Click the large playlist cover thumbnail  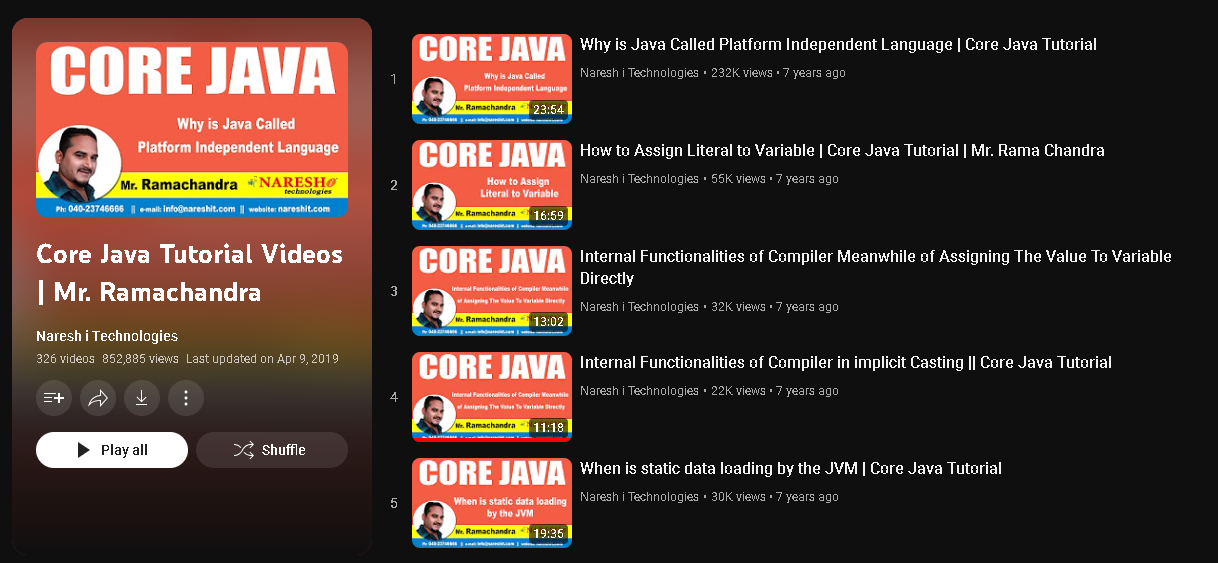click(192, 130)
